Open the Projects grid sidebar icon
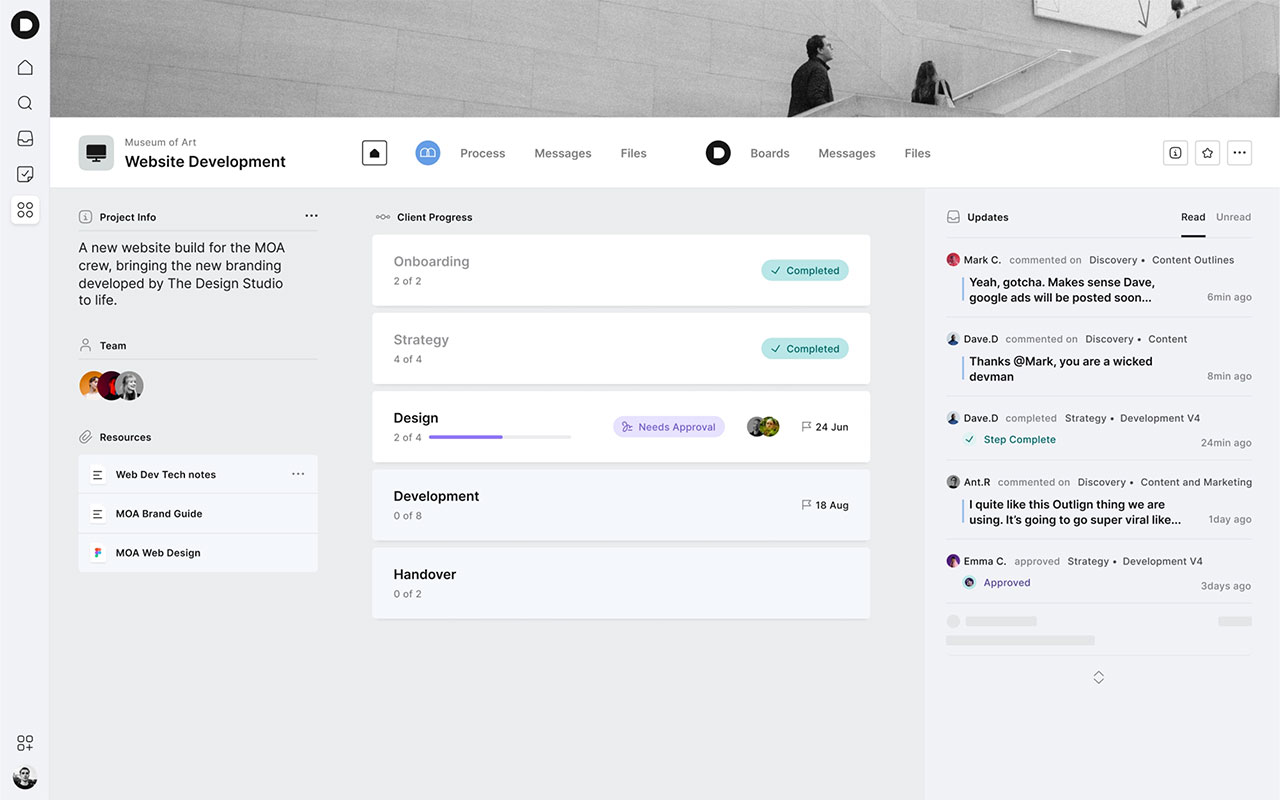 25,210
